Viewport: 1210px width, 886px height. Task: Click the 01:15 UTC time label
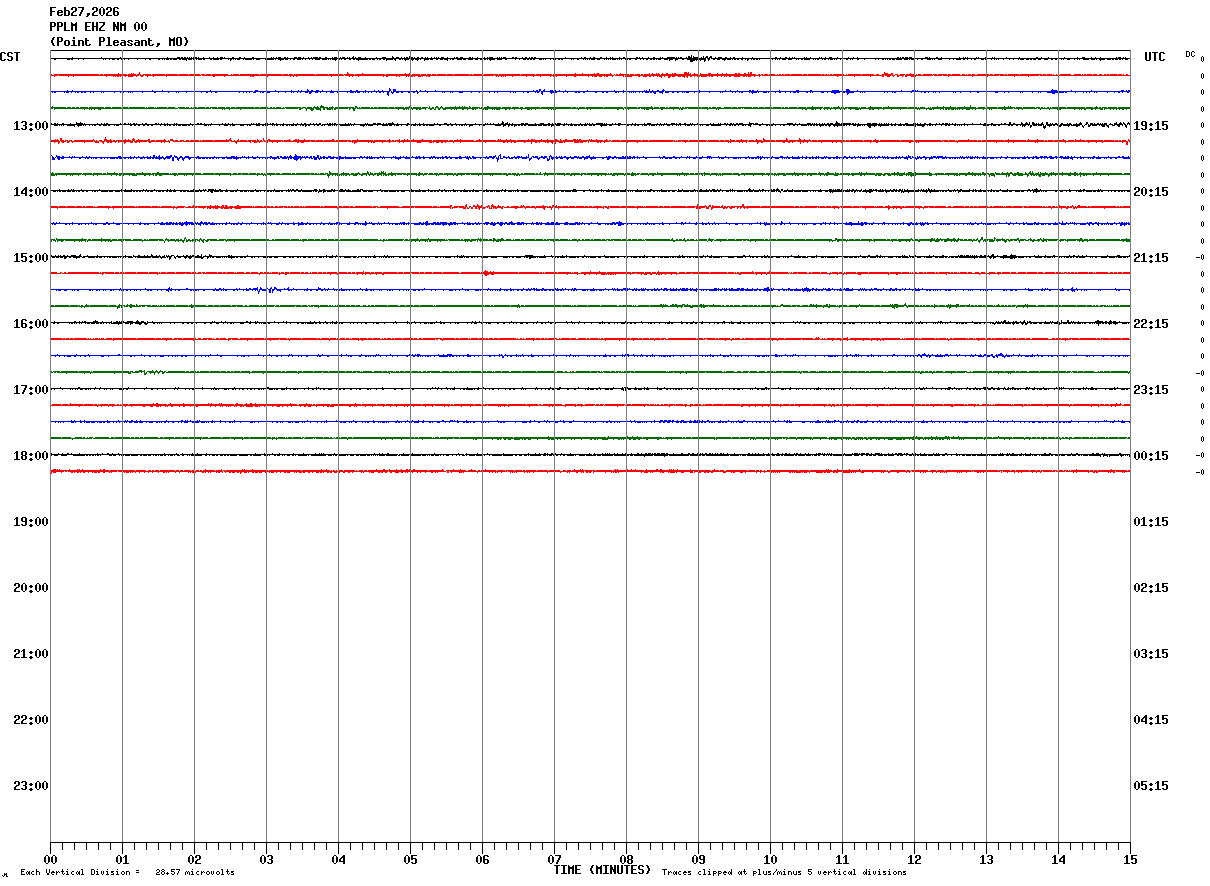click(x=1151, y=522)
